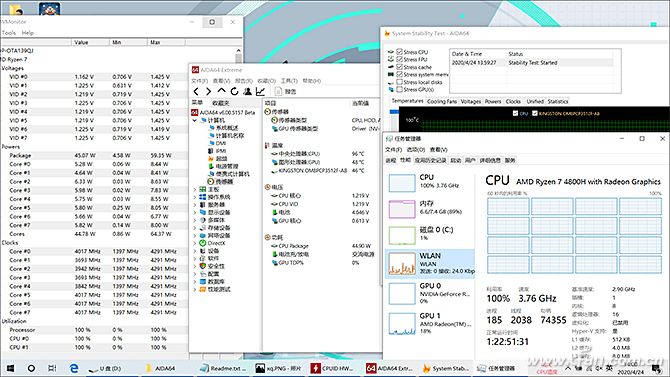Toggle the Stress system memory checkbox
The image size is (670, 377).
(400, 74)
